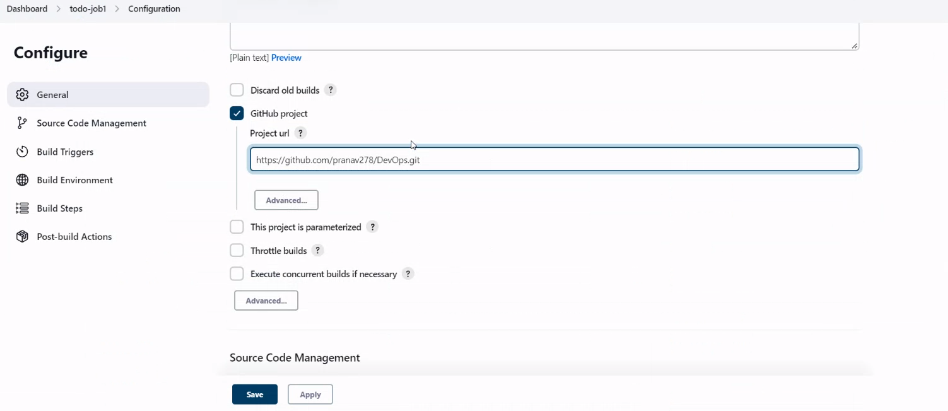Click the description textarea resize handle
948x411 pixels.
(854, 45)
